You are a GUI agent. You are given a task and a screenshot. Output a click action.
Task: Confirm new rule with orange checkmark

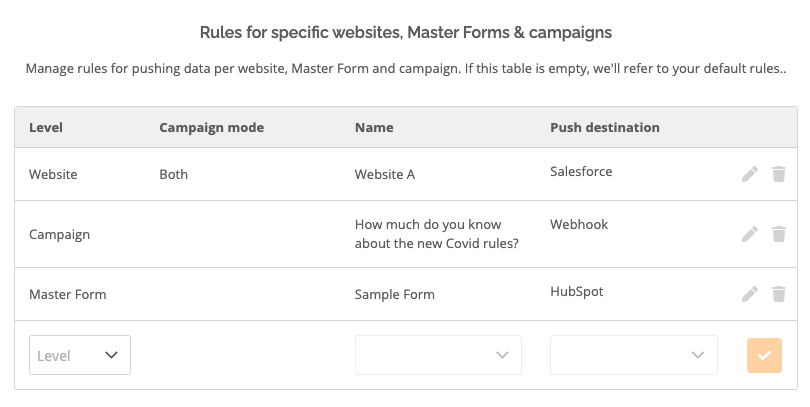click(764, 355)
